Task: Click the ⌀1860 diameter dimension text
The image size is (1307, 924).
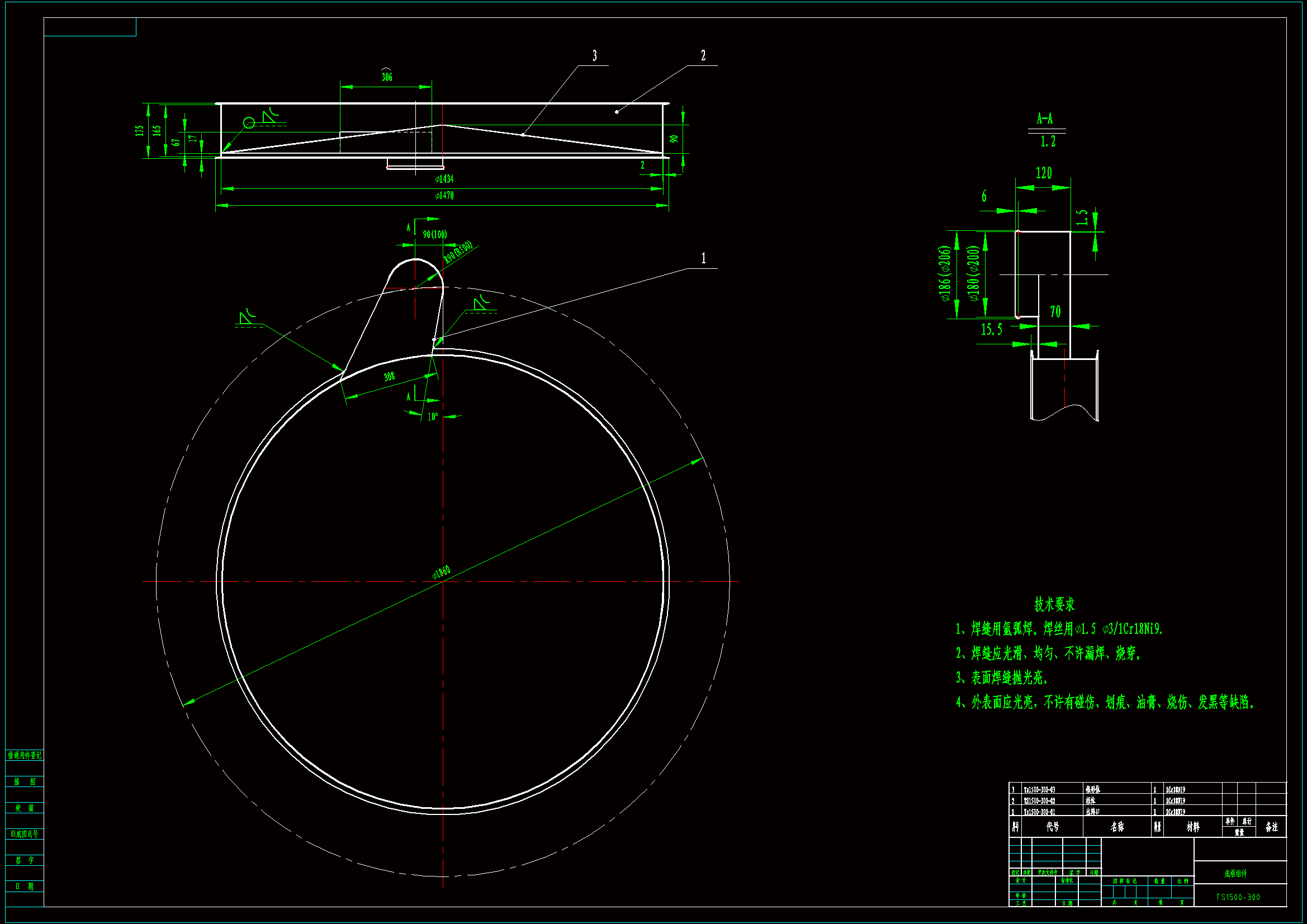Action: pyautogui.click(x=441, y=573)
